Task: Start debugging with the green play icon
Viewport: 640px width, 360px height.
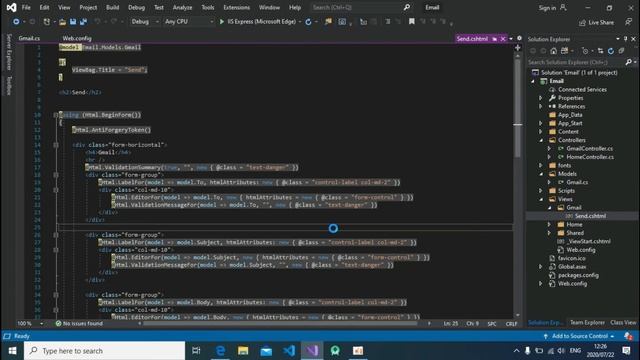Action: point(222,22)
